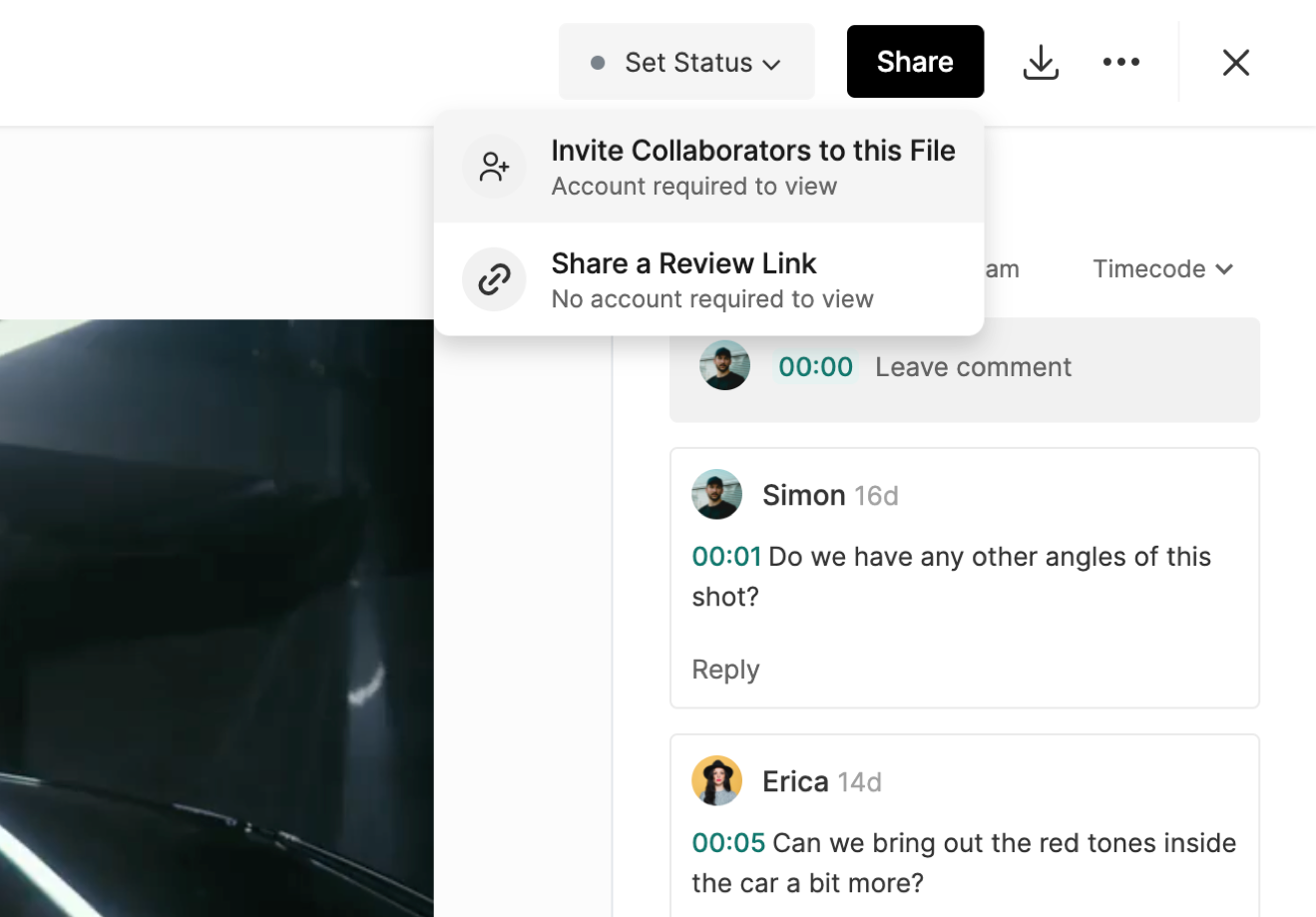The height and width of the screenshot is (917, 1316).
Task: Jump to 00:05 timecode in Erica's comment
Action: pyautogui.click(x=728, y=843)
